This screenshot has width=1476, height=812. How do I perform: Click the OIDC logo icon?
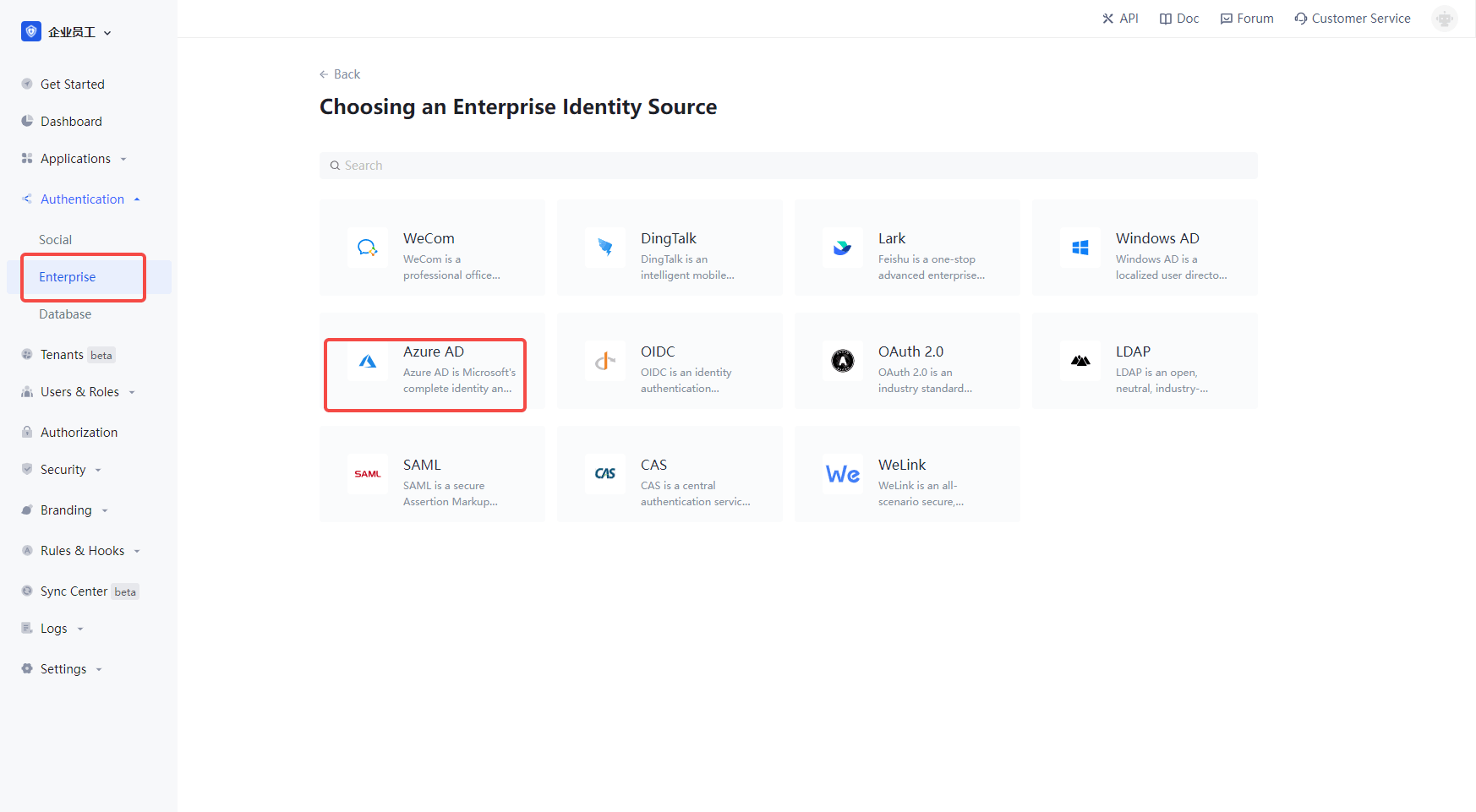605,362
